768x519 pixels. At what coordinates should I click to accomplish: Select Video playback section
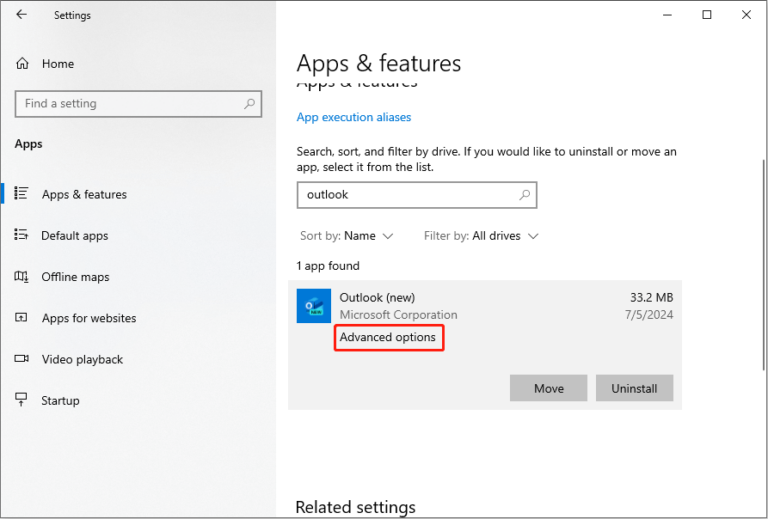click(82, 359)
